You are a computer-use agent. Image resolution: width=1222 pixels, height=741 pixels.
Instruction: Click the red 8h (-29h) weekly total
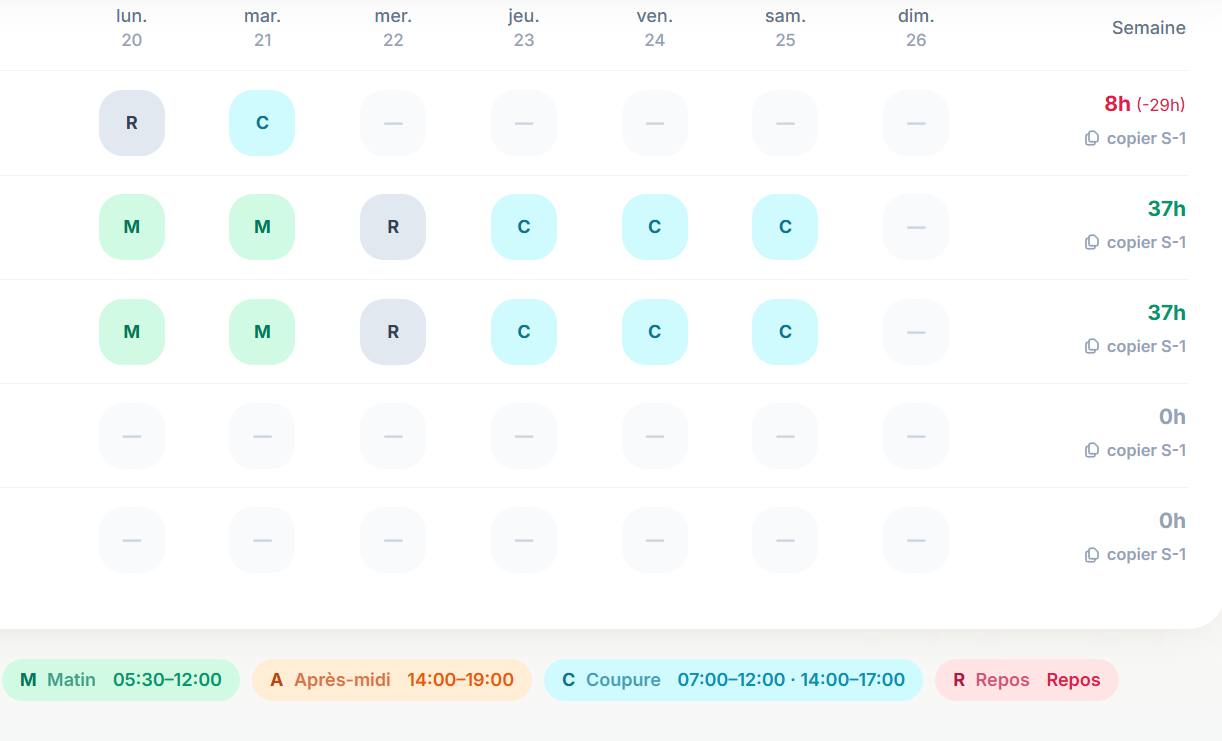(1146, 103)
